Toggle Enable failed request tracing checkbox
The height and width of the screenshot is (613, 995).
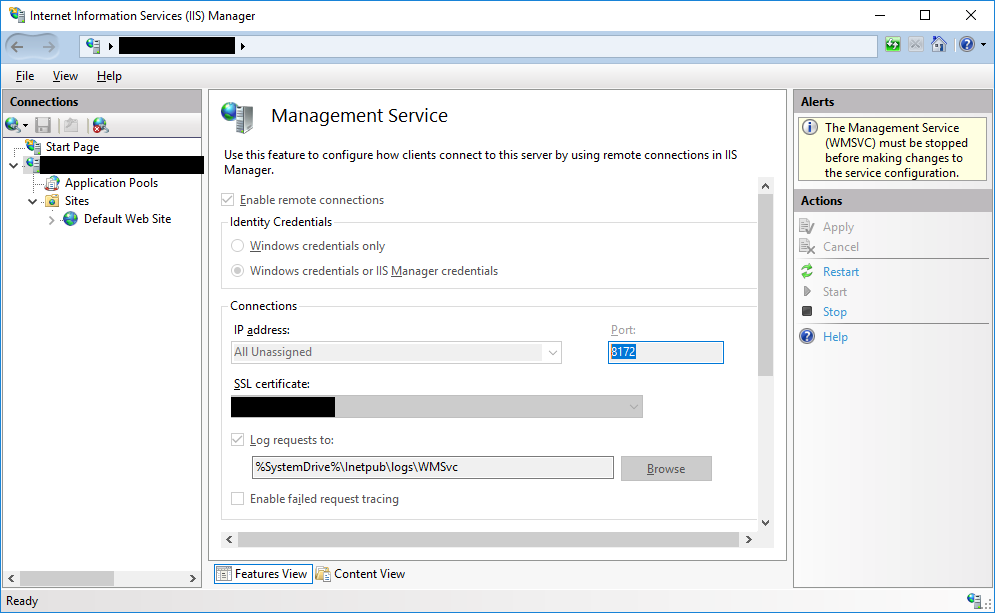point(237,499)
